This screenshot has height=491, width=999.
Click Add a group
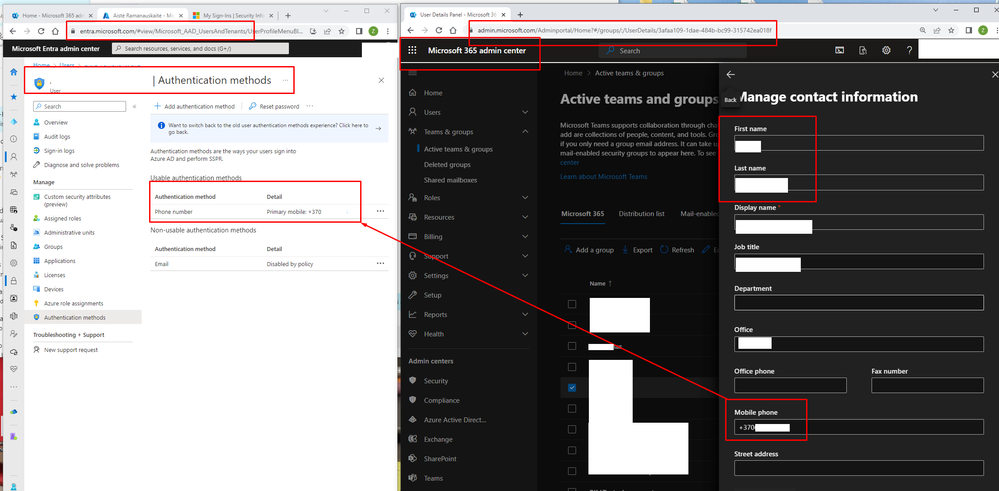point(589,250)
